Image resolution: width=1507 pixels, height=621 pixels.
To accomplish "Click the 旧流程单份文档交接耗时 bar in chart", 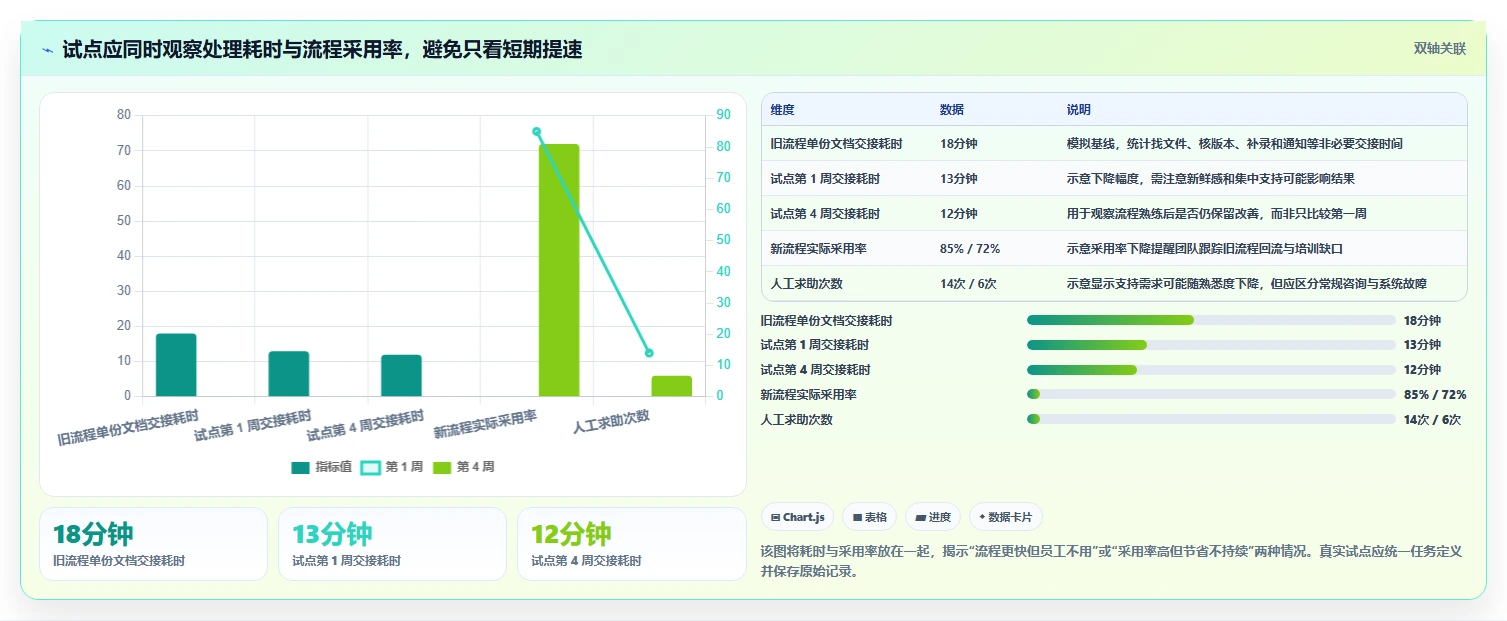I will point(176,365).
